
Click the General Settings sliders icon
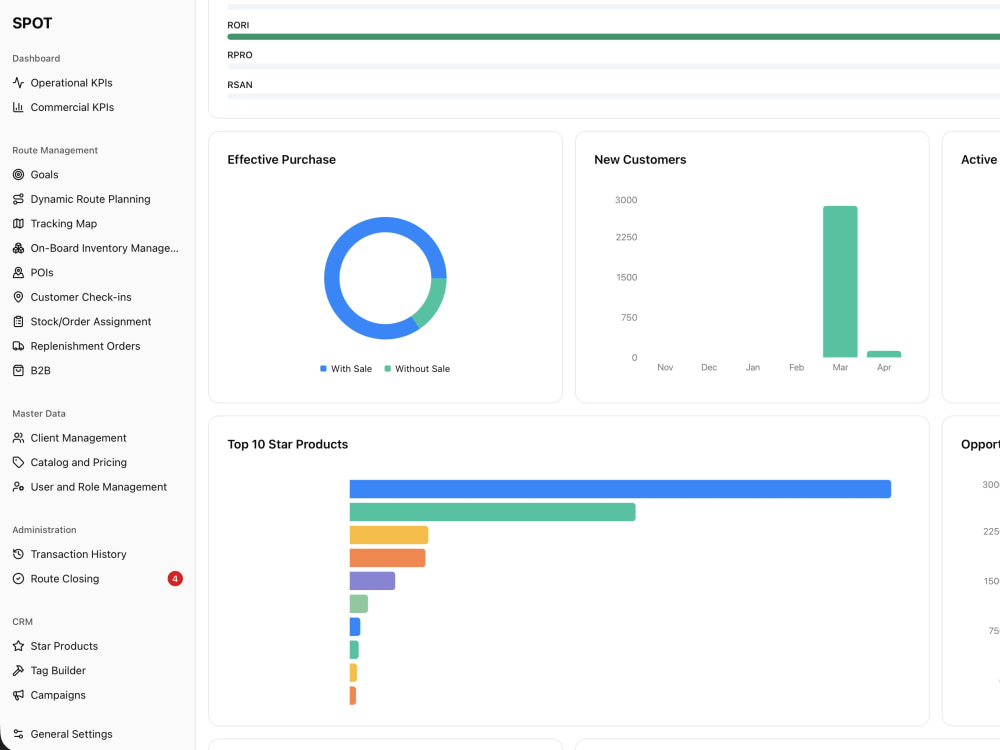tap(18, 734)
